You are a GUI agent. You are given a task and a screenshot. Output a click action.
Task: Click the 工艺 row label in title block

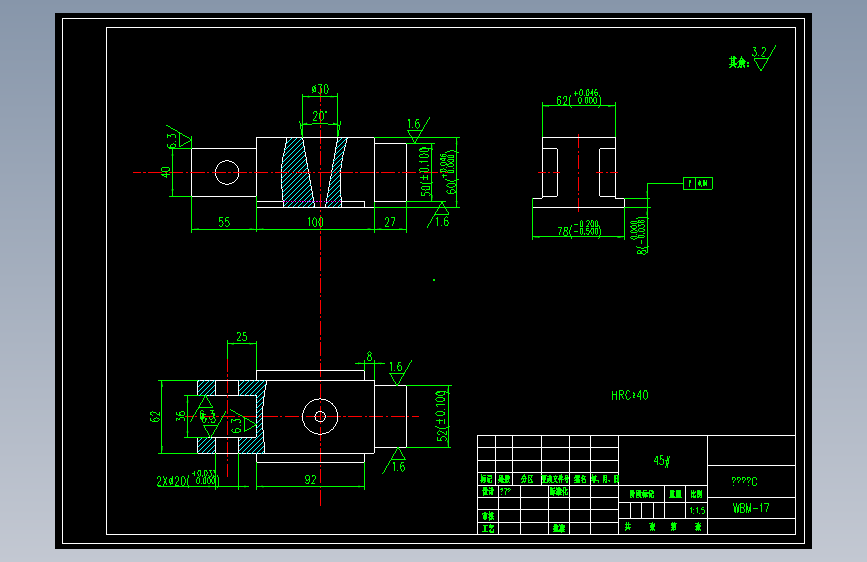488,528
